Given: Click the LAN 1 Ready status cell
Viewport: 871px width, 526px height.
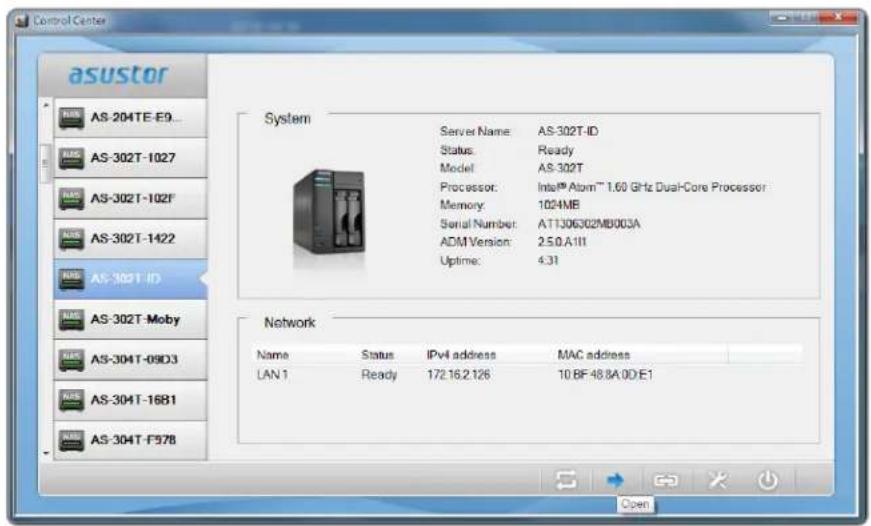Looking at the screenshot, I should coord(379,375).
